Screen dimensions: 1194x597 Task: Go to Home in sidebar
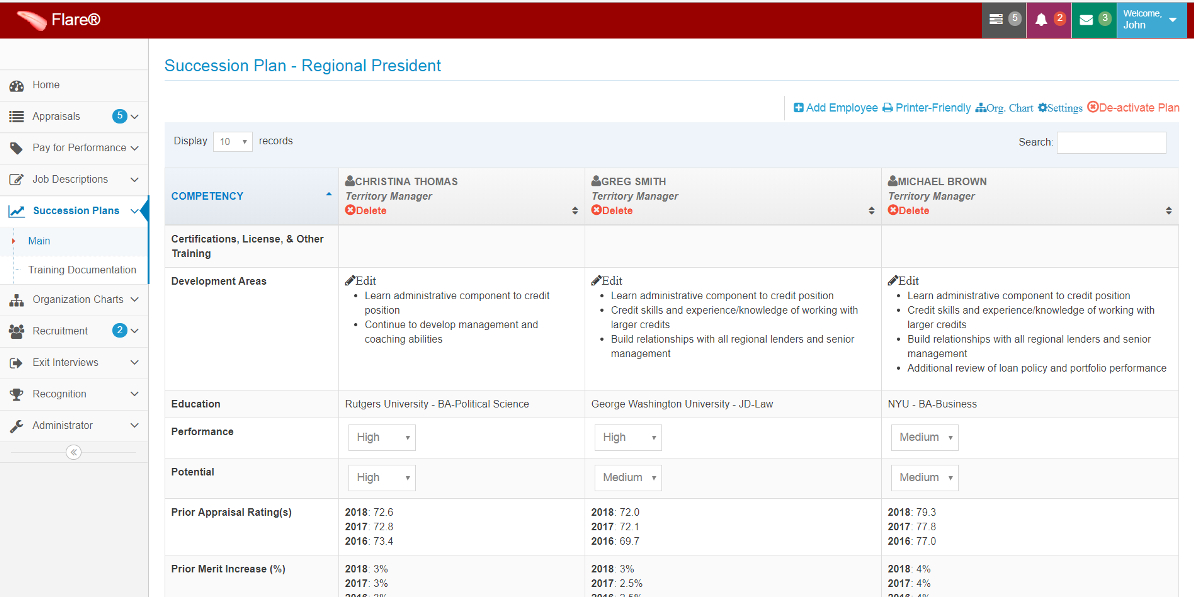[x=74, y=85]
